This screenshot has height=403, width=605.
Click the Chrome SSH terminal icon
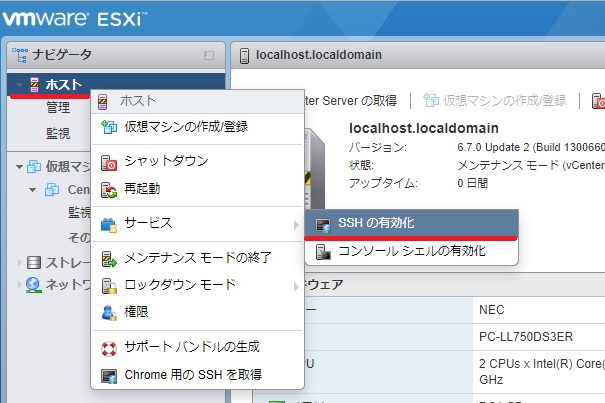point(109,376)
